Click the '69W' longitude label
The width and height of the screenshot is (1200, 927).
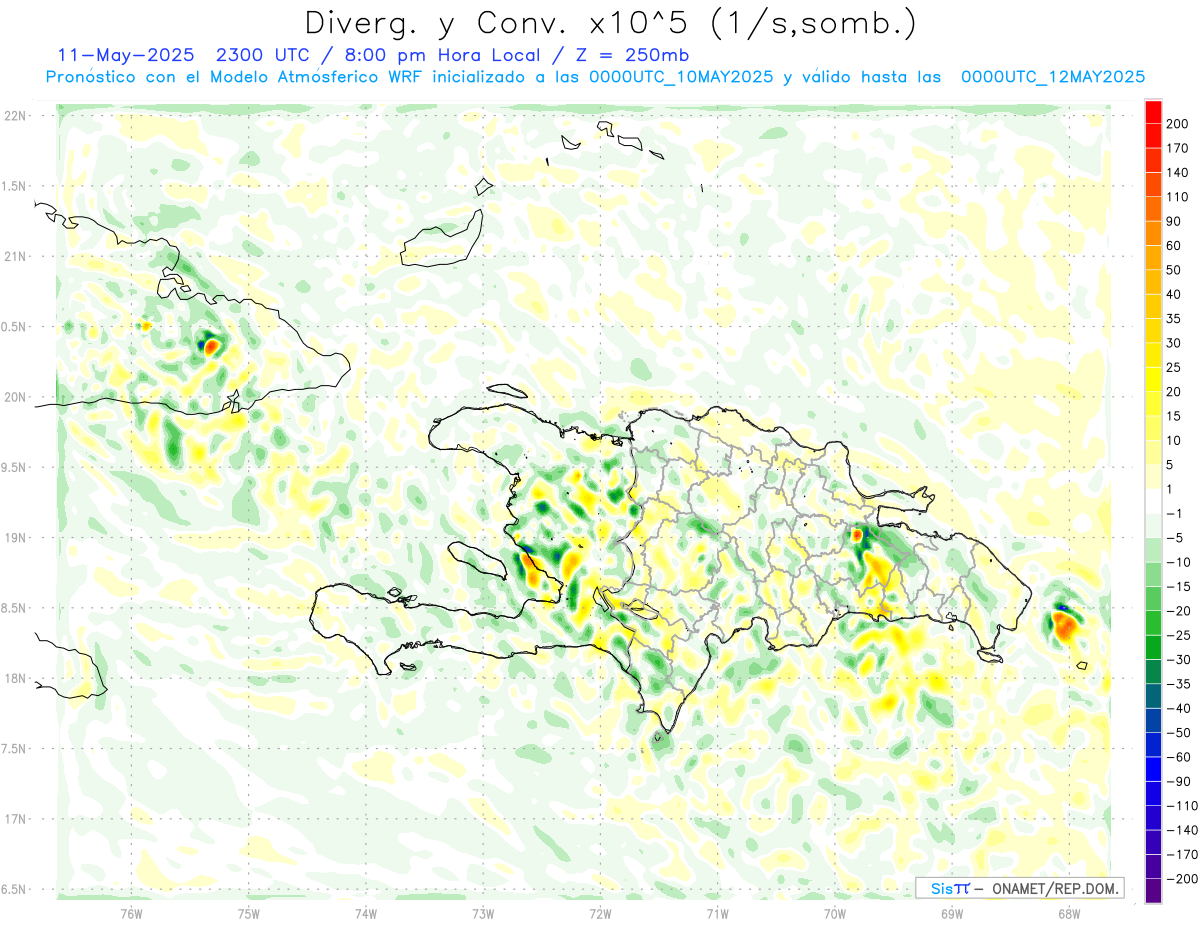(951, 913)
